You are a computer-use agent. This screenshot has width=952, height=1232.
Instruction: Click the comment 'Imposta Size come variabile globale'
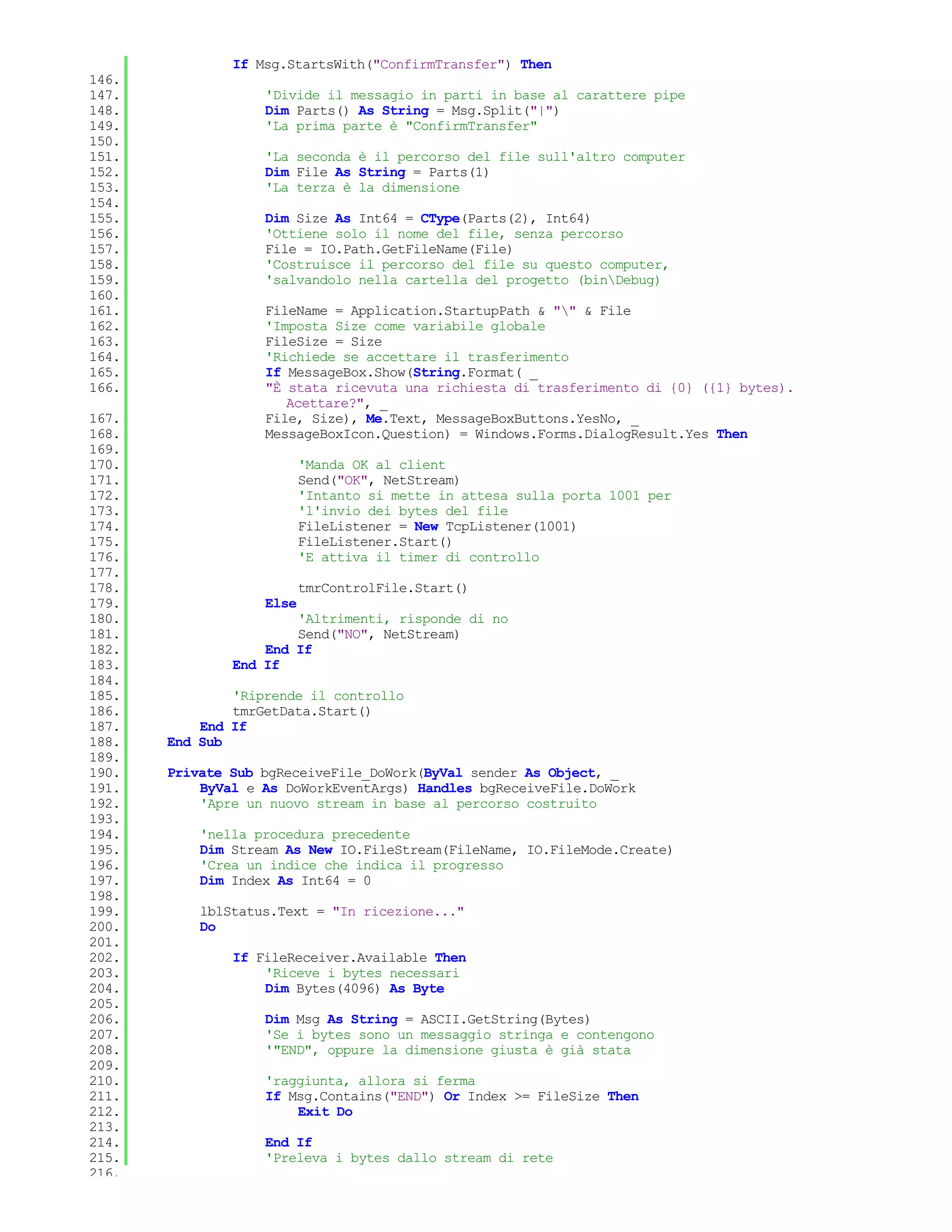pyautogui.click(x=405, y=327)
